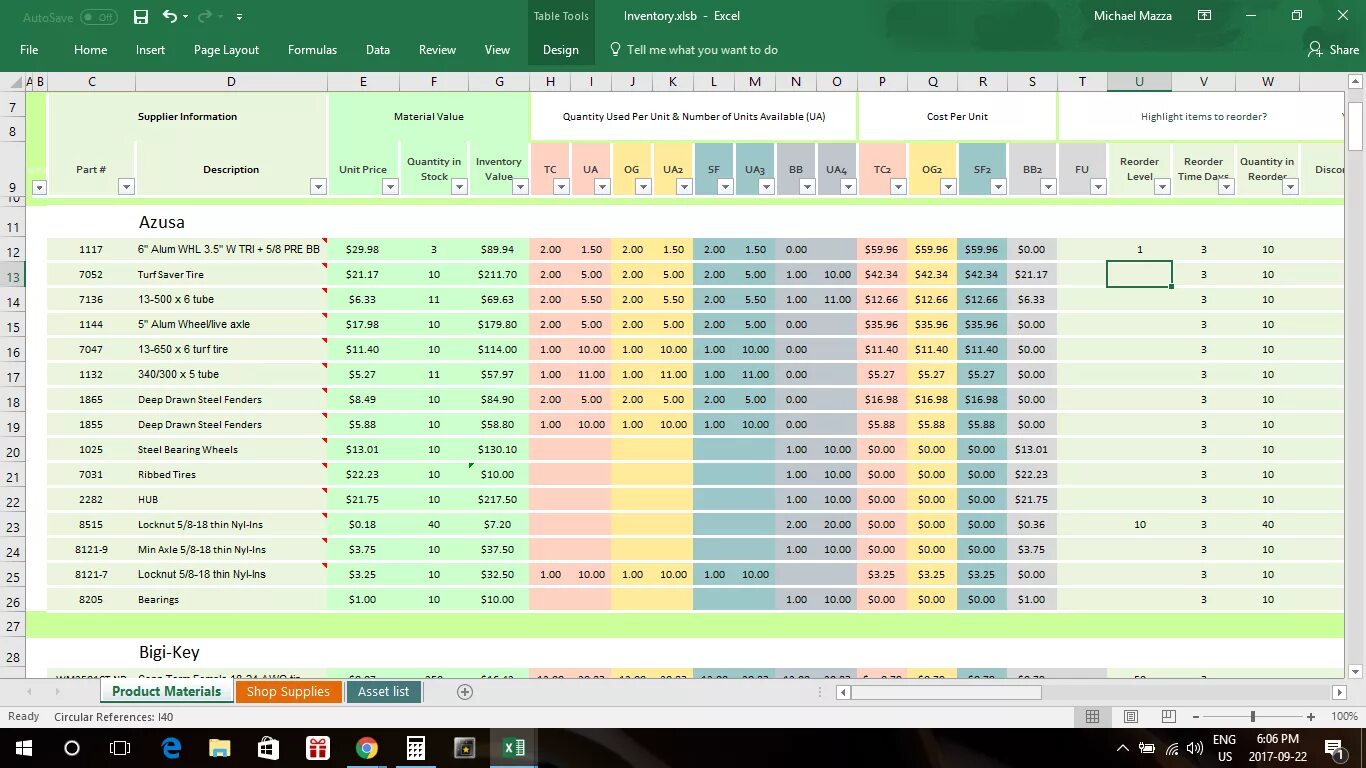Image resolution: width=1366 pixels, height=768 pixels.
Task: Open Task View on the taskbar
Action: [x=120, y=748]
